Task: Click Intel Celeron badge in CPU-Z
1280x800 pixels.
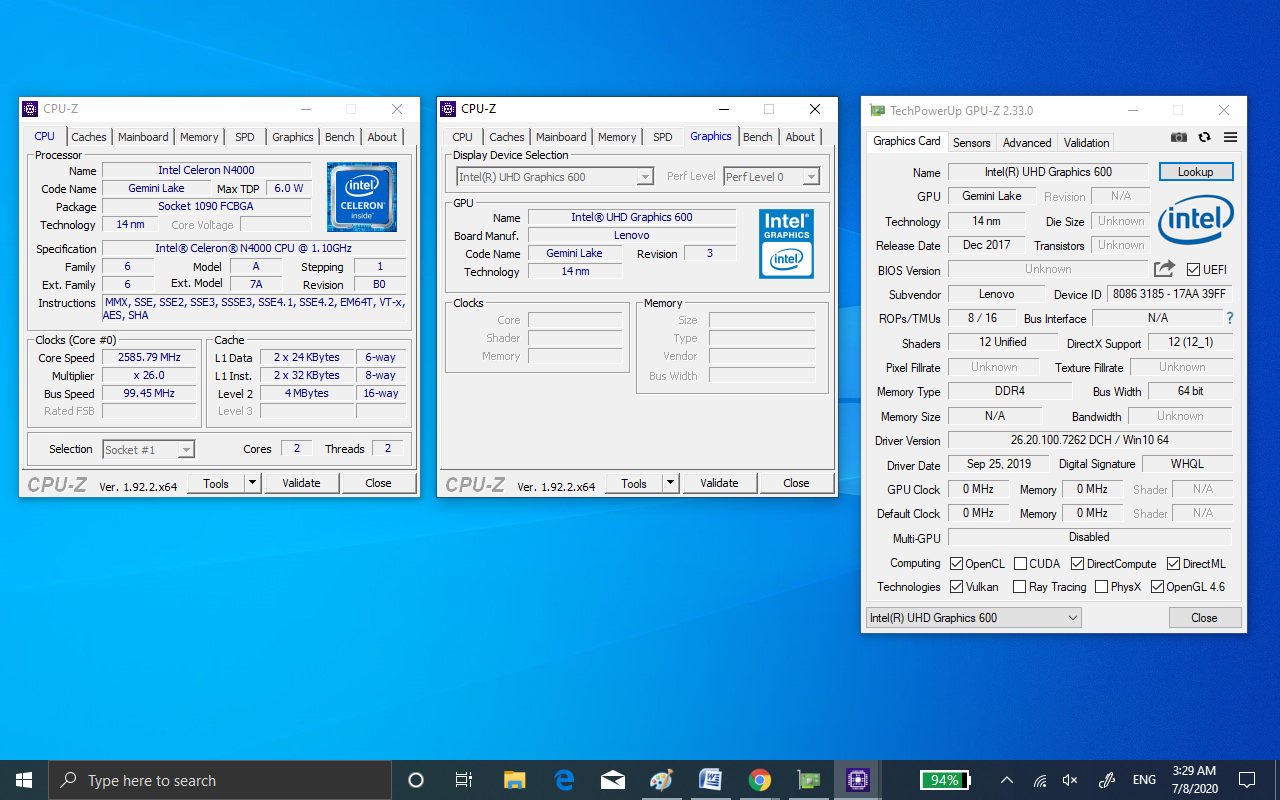Action: (361, 196)
